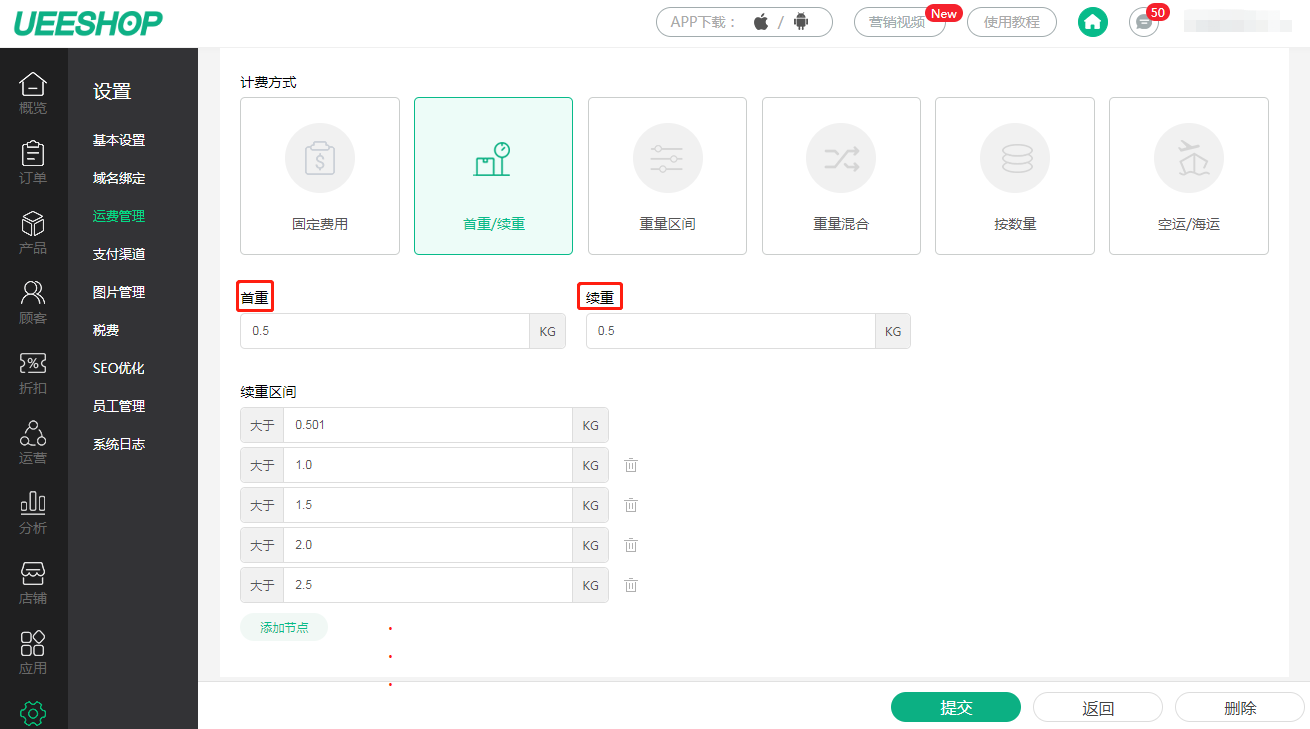Screen dimensions: 1310x729
Task: Open 图片管理 in settings menu
Action: point(119,292)
